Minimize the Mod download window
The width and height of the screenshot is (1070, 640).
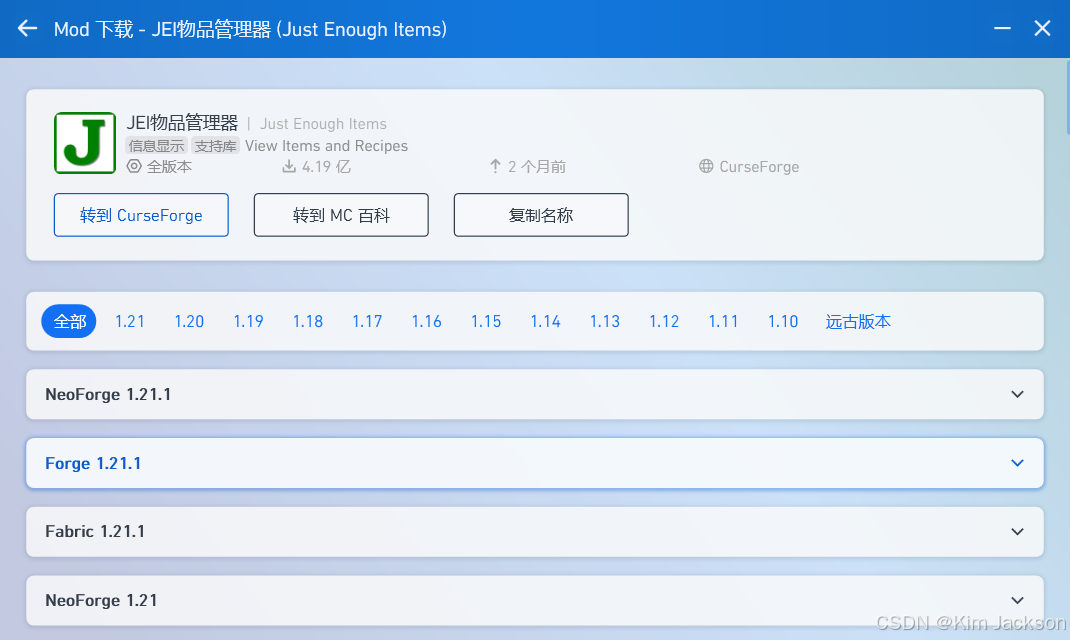coord(1002,29)
